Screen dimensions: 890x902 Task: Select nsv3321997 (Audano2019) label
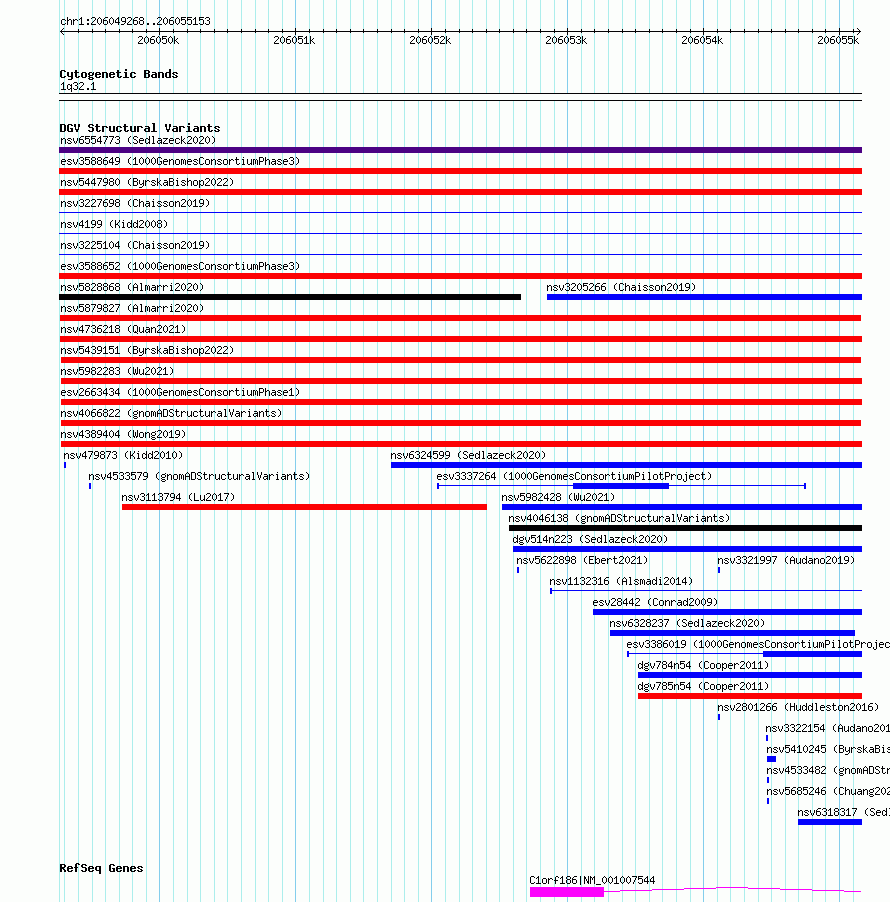[786, 560]
